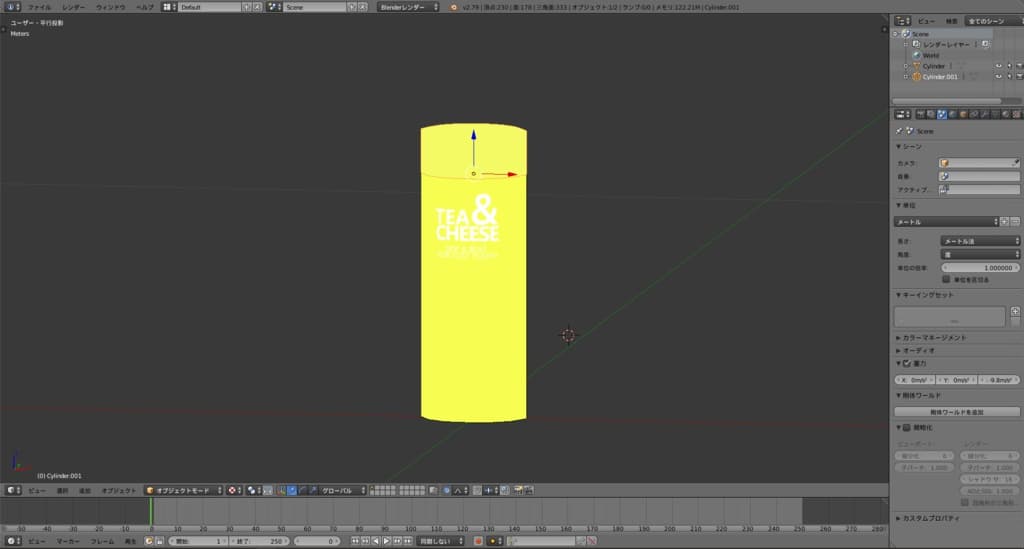Toggle the 重力 (Gravity) checkbox

[906, 363]
